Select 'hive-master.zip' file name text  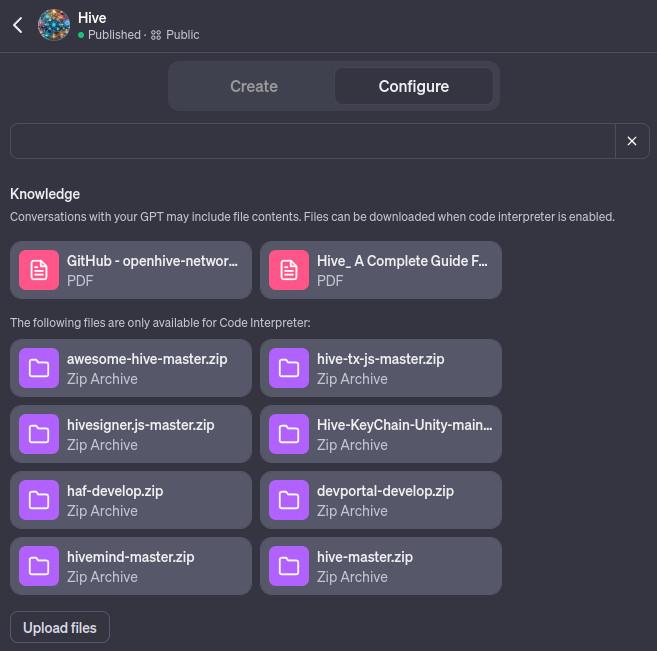[x=365, y=557]
